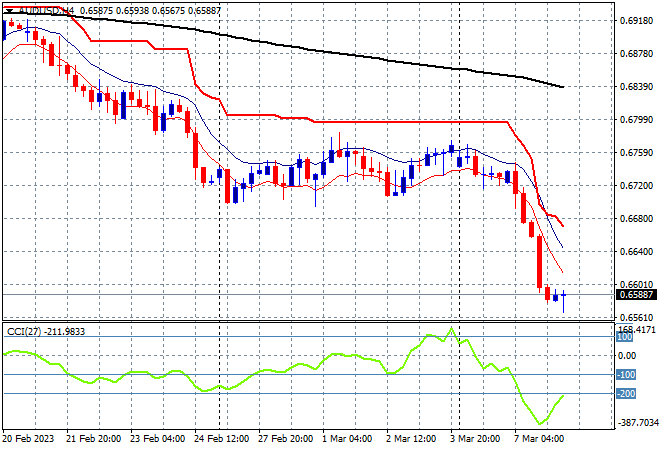Image resolution: width=660 pixels, height=450 pixels.
Task: Select the green CCI line at its lowest trough
Action: 540,423
